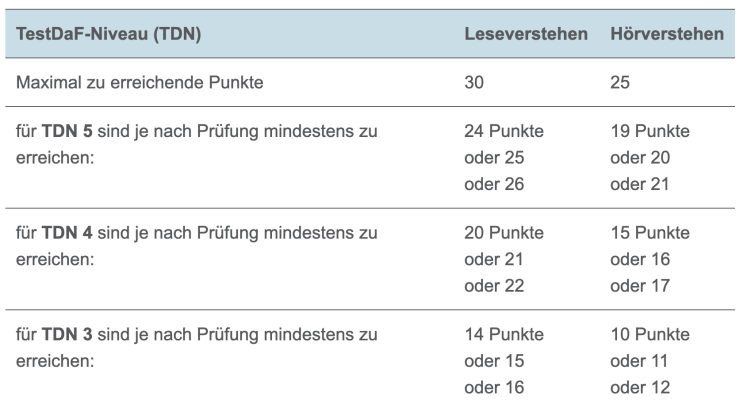743x419 pixels.
Task: Click '24 Punkte' in the Leseverstehen column
Action: [x=504, y=131]
